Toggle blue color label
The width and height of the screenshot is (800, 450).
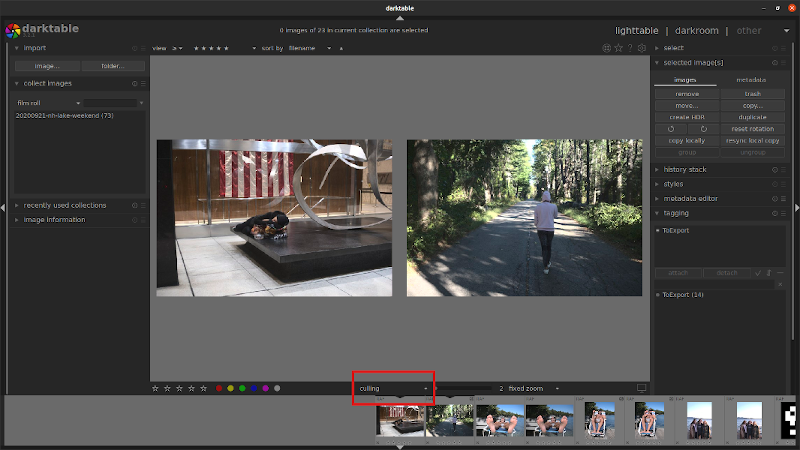point(254,388)
